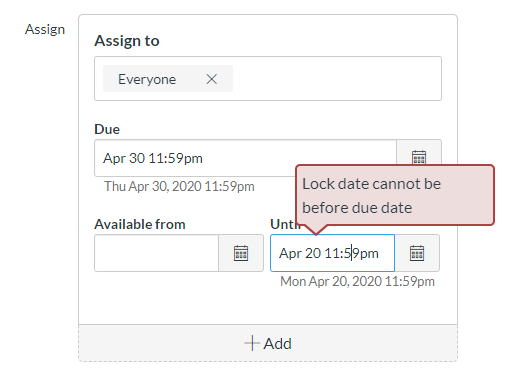The image size is (521, 375).
Task: Add another assignment date set
Action: click(268, 343)
